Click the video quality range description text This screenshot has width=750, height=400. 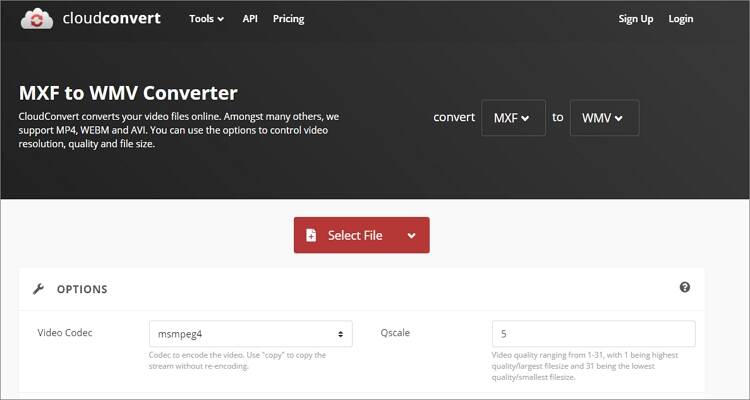(x=585, y=366)
